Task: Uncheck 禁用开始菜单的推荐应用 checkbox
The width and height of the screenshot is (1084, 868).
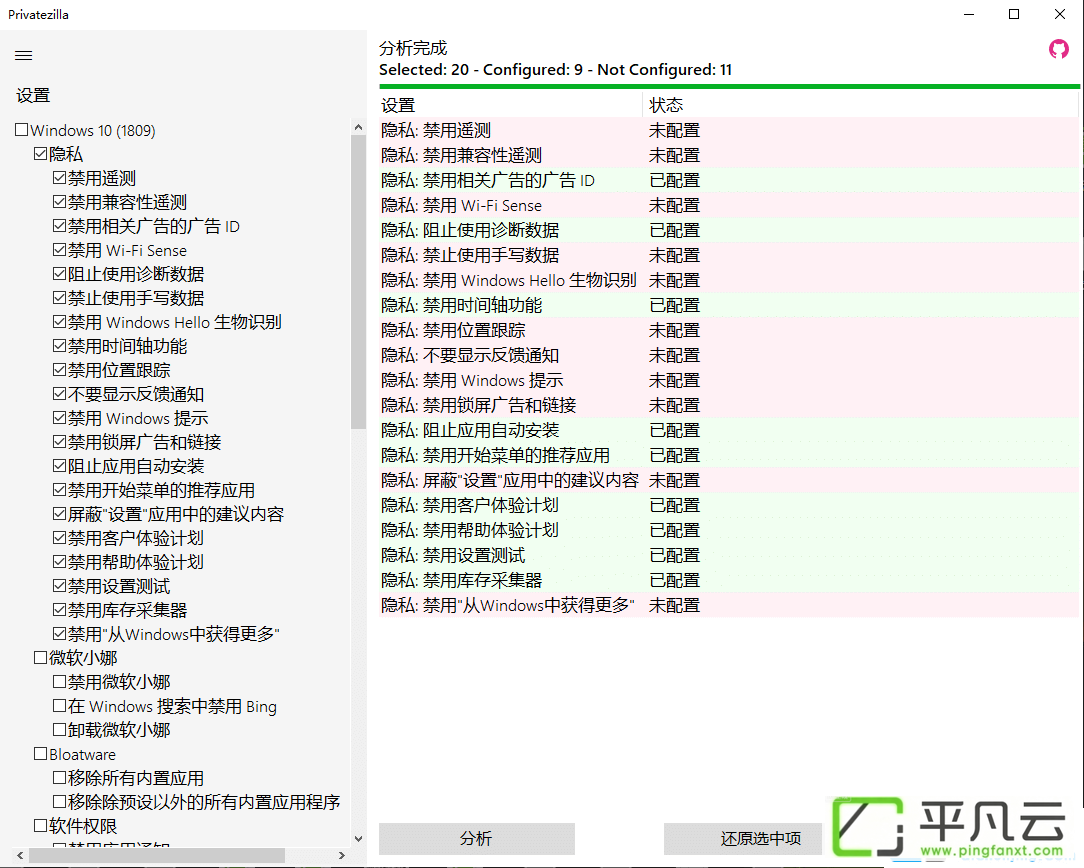Action: (59, 490)
